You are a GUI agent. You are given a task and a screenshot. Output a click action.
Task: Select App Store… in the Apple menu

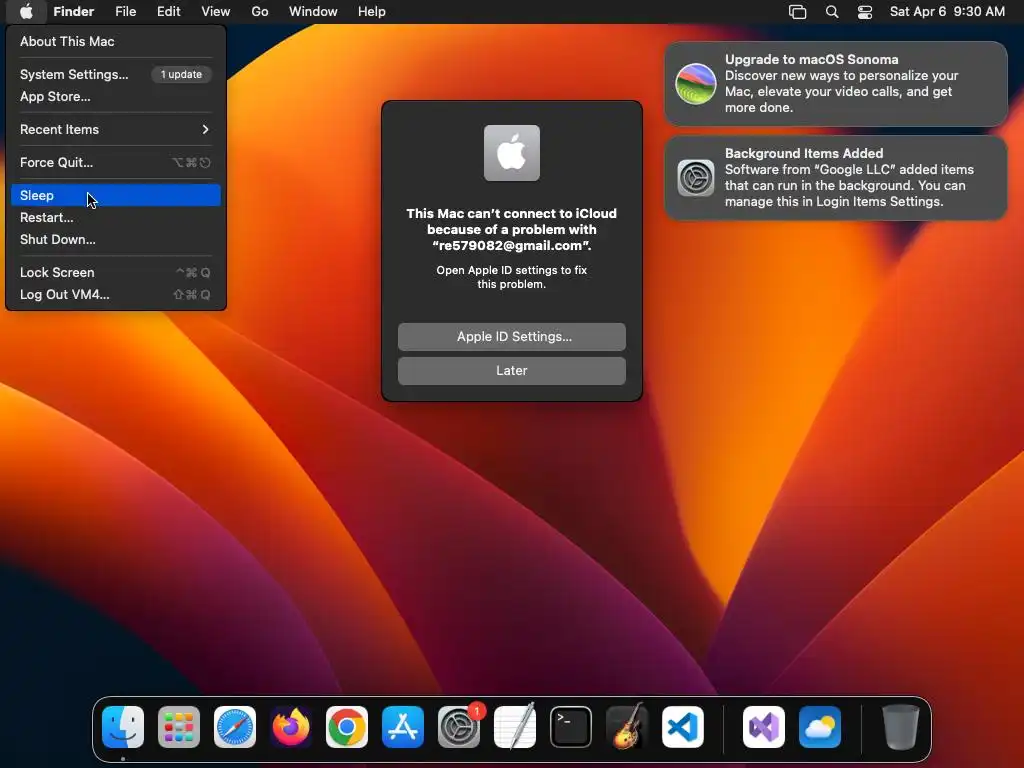click(116, 97)
